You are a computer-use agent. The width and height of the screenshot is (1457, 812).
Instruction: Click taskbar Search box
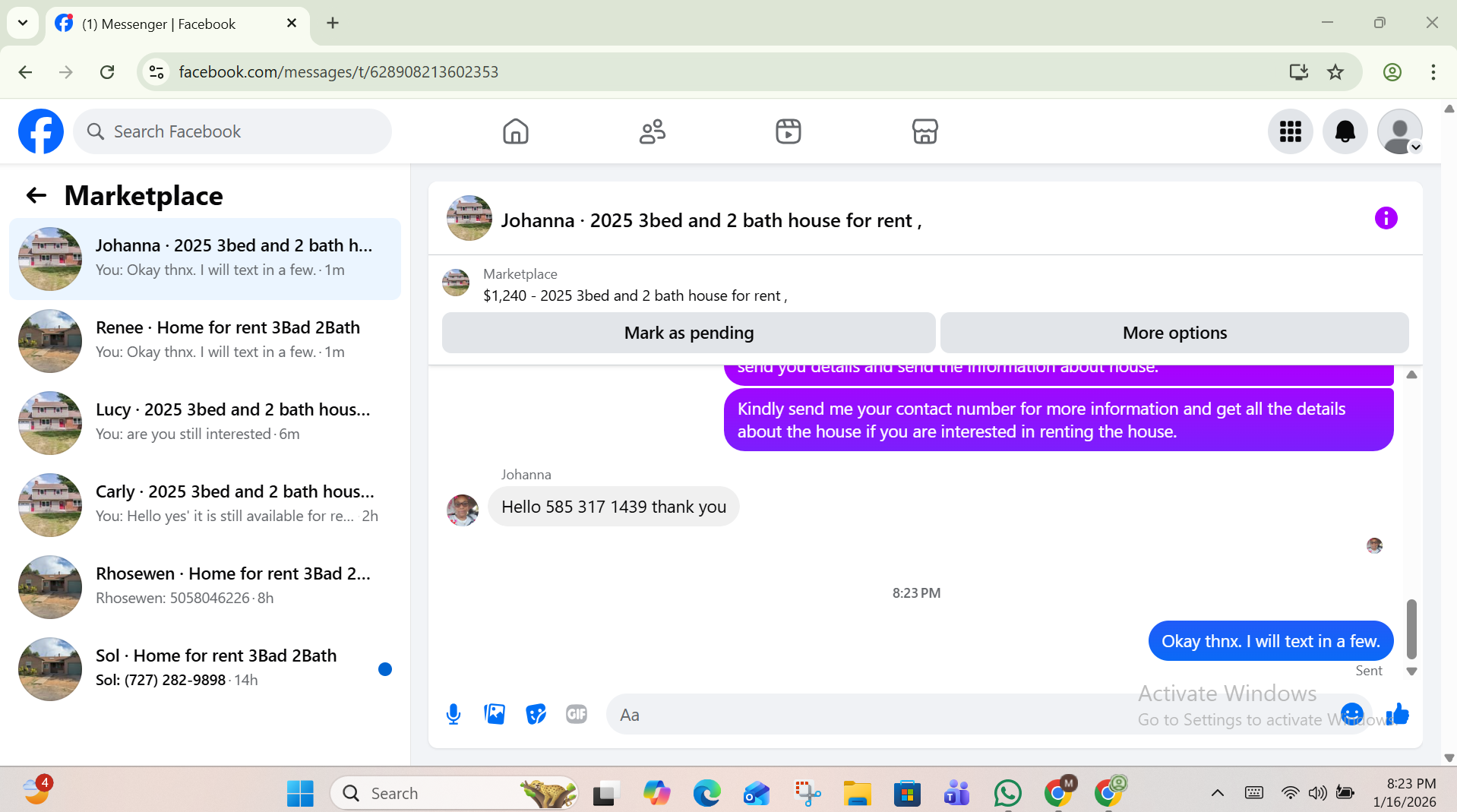(x=454, y=793)
